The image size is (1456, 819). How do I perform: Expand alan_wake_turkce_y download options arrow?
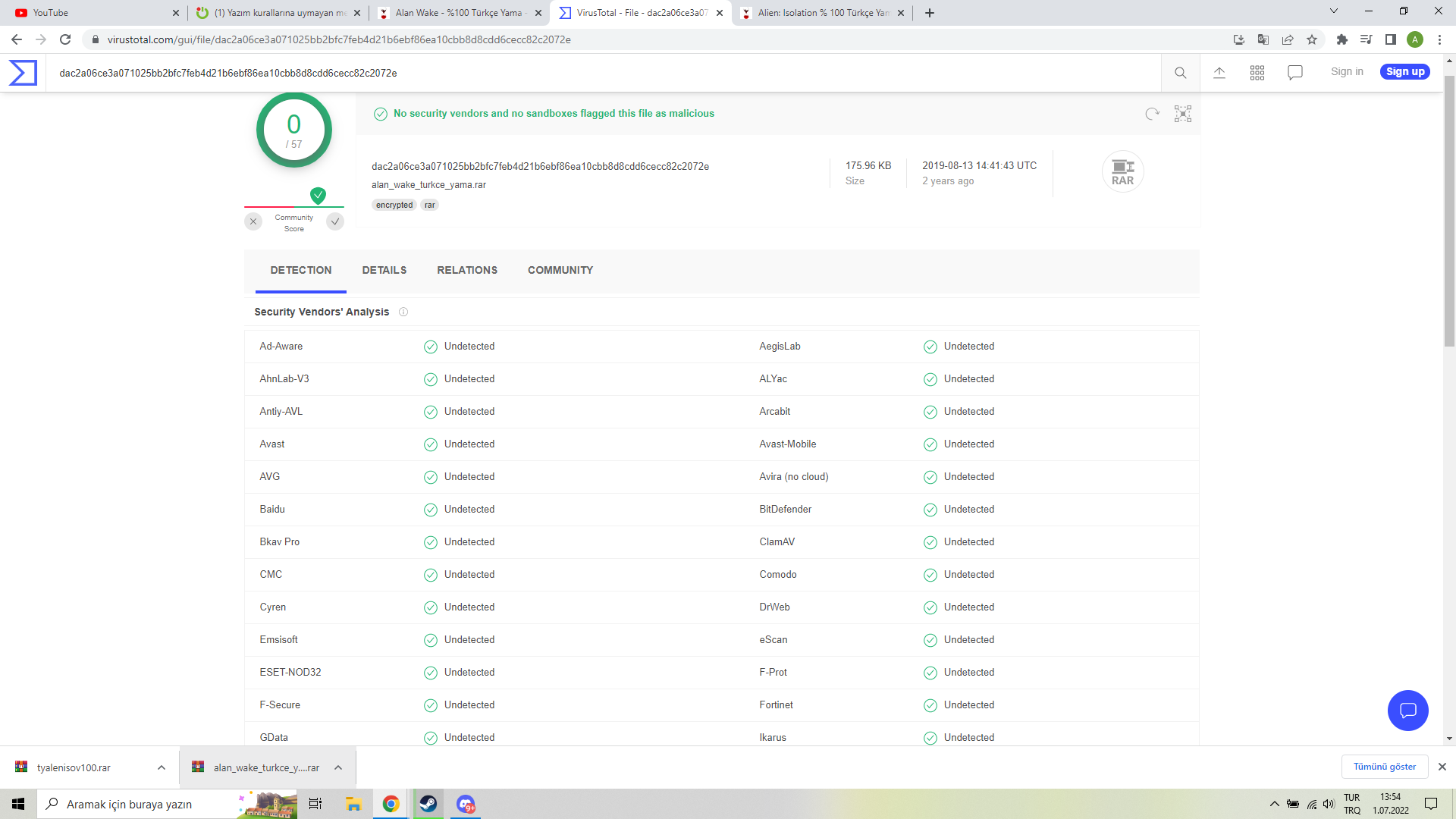pos(338,767)
